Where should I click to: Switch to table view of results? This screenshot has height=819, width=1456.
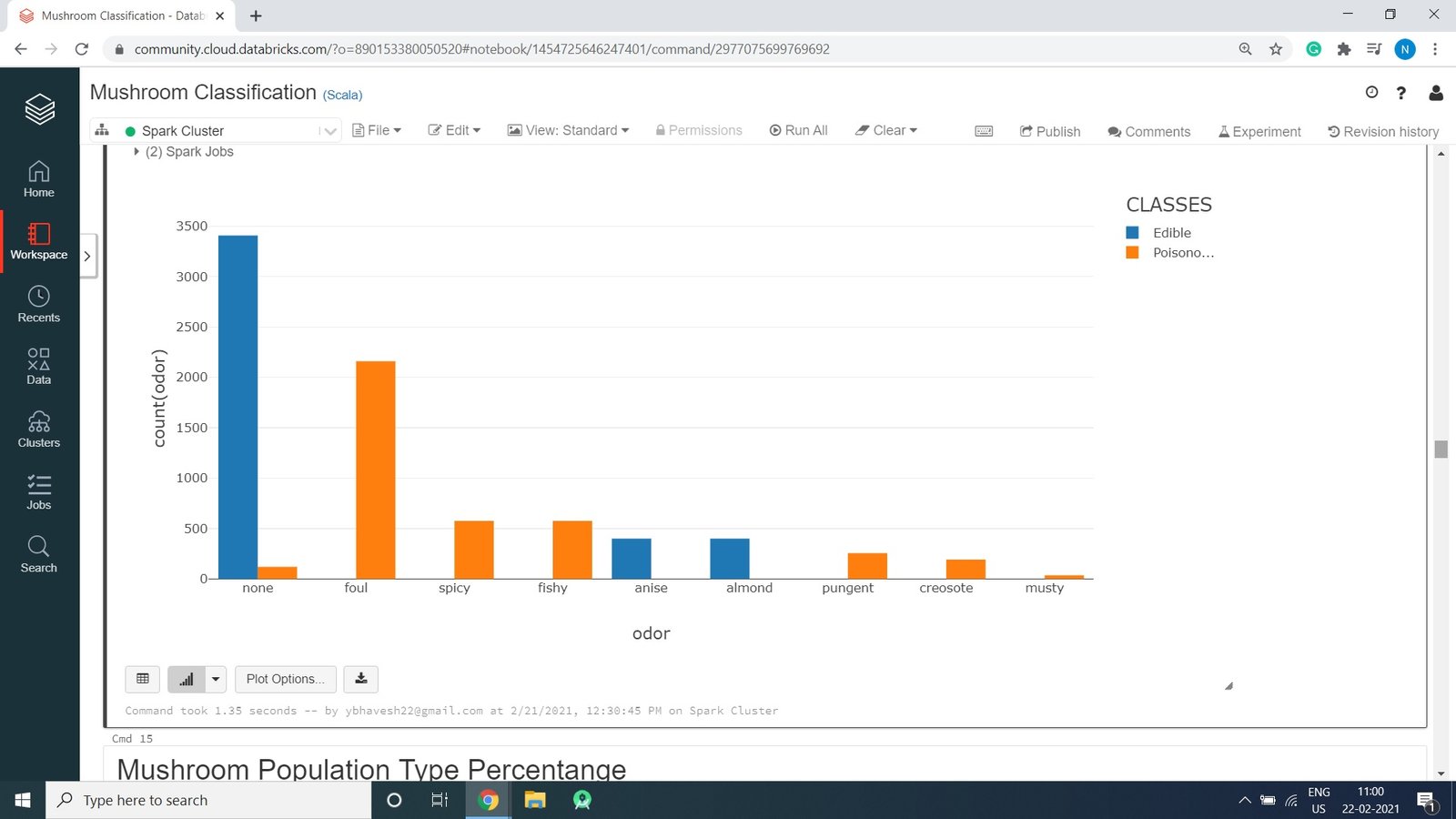[143, 679]
